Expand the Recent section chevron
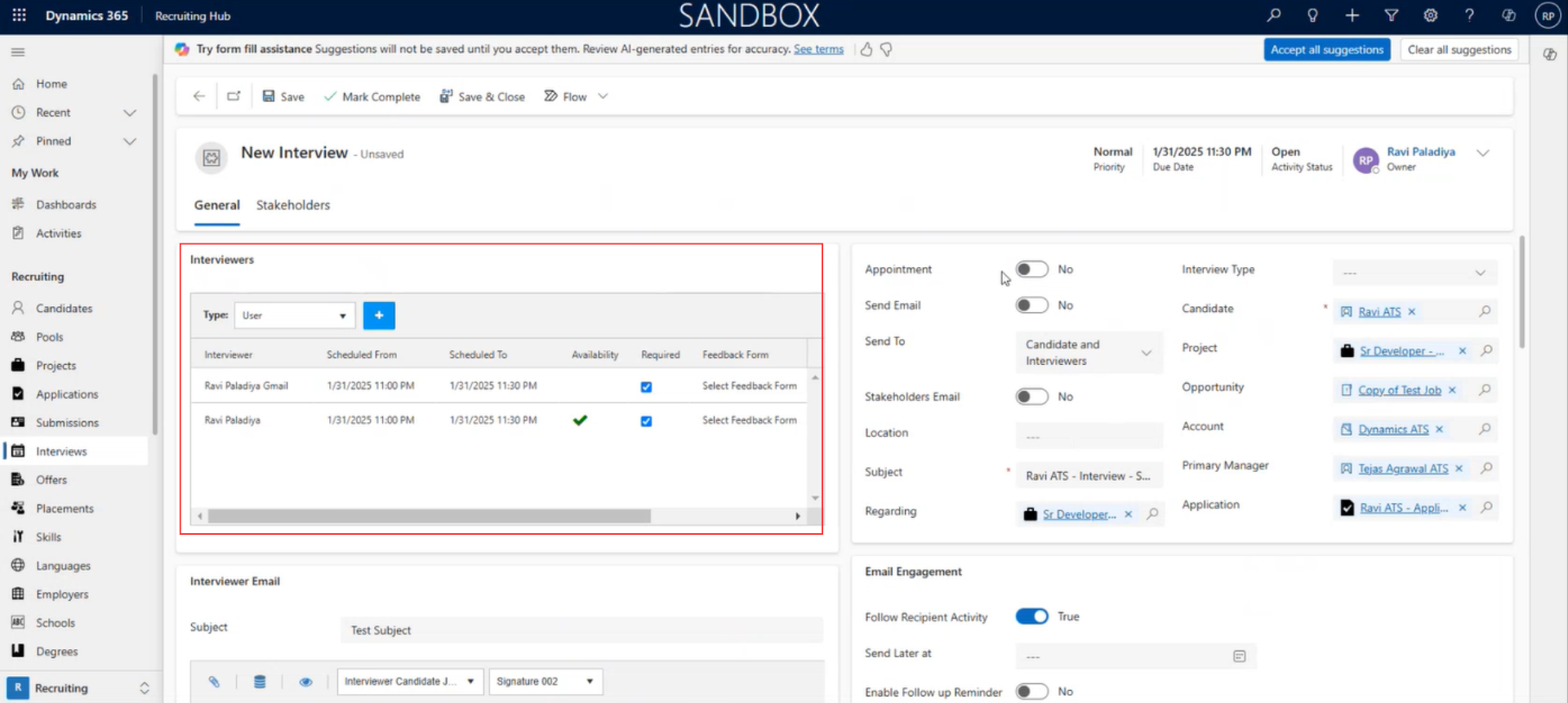This screenshot has height=703, width=1568. (129, 113)
